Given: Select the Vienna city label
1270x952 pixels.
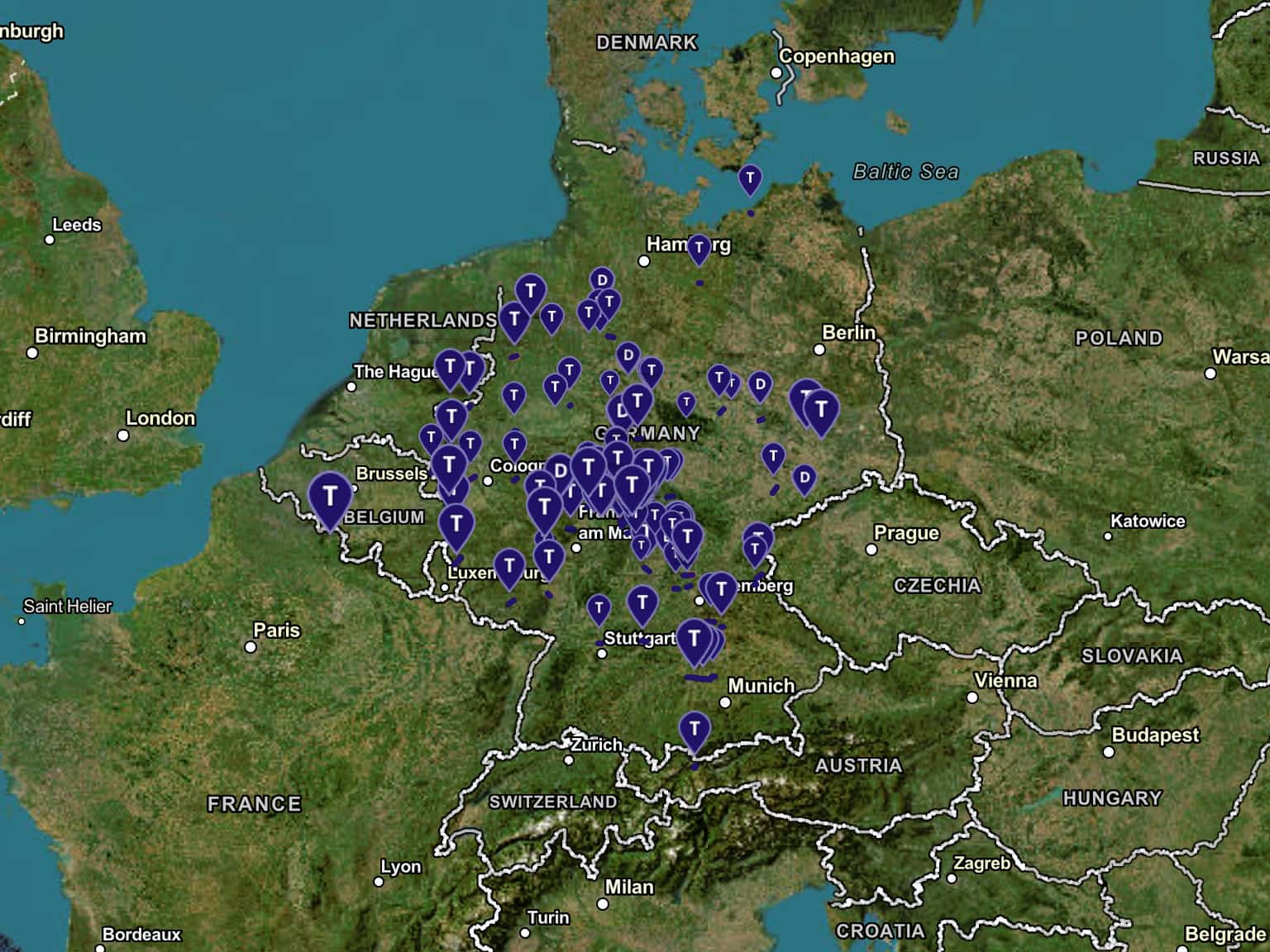Looking at the screenshot, I should point(1005,681).
